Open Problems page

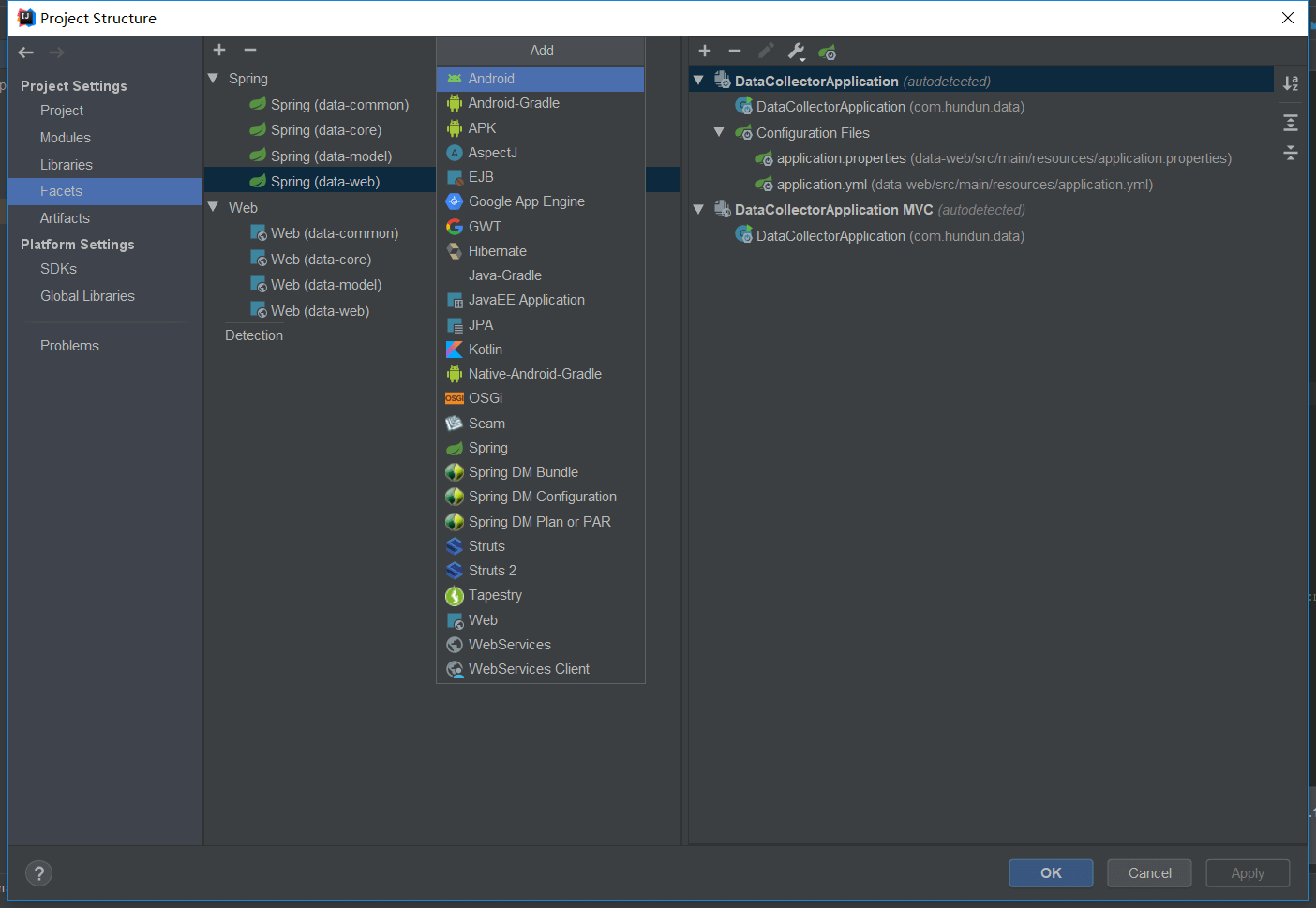[69, 346]
